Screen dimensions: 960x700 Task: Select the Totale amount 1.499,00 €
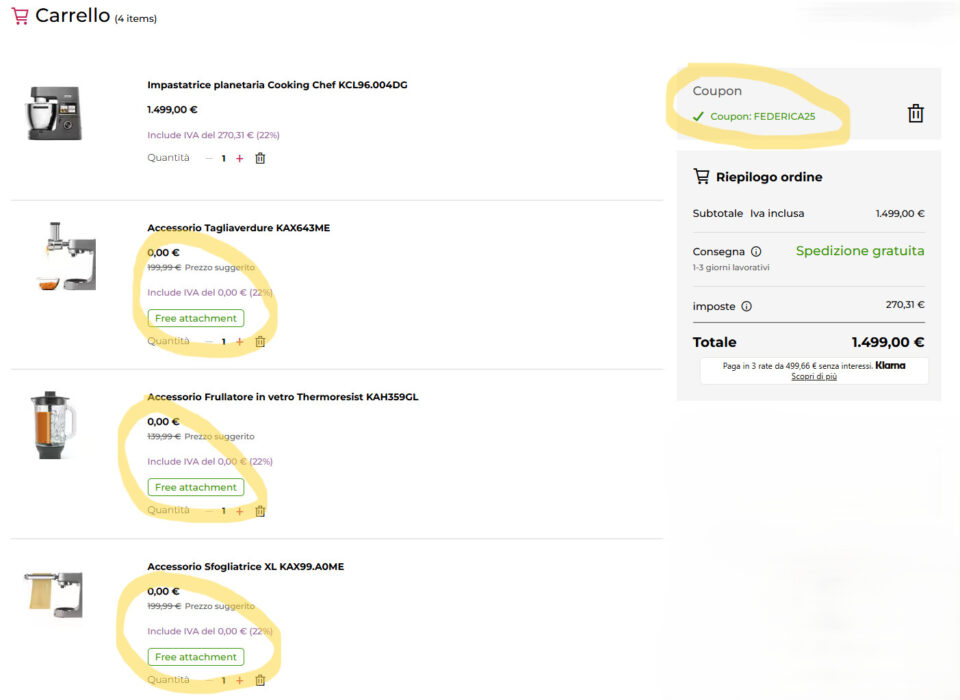coord(888,342)
